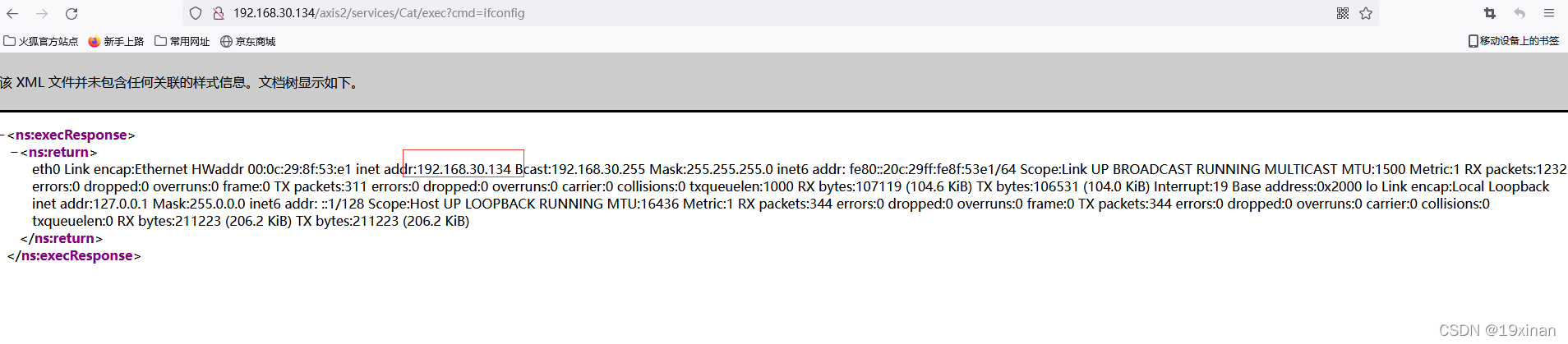Click the browser back arrow
The width and height of the screenshot is (1568, 344).
point(12,13)
